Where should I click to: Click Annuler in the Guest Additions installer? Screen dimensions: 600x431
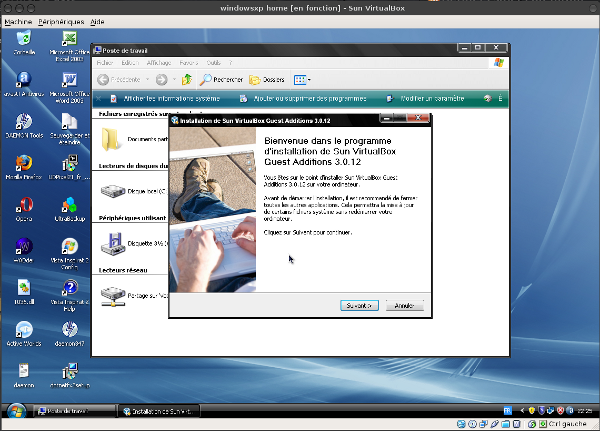pyautogui.click(x=404, y=305)
